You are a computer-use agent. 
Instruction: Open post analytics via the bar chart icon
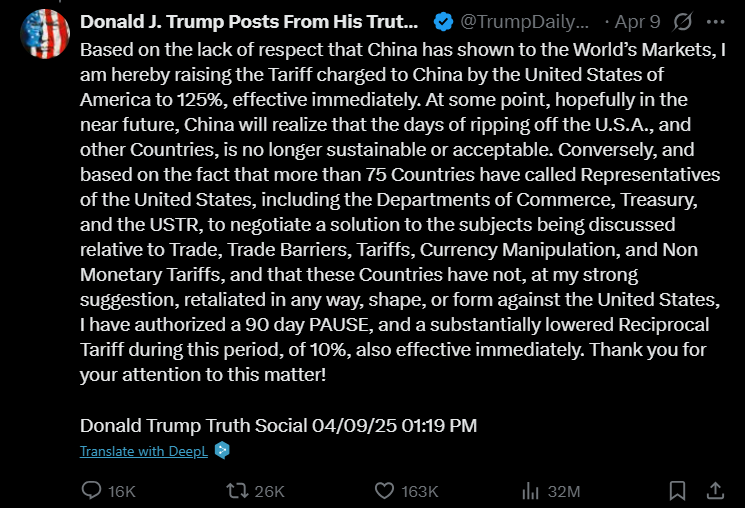coord(530,490)
